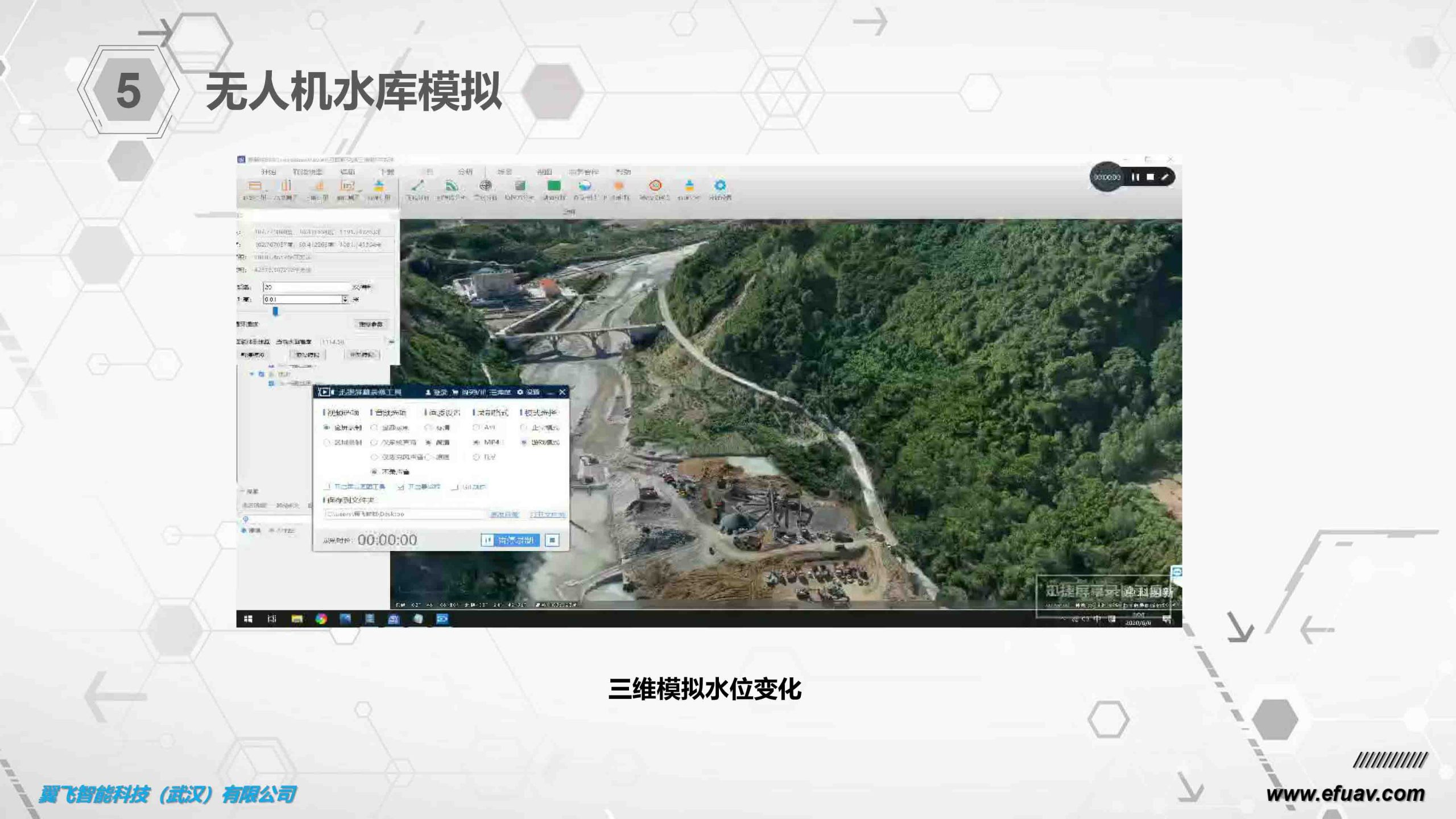Image resolution: width=1456 pixels, height=819 pixels.
Task: Click the input field showing 20
Action: coord(306,287)
